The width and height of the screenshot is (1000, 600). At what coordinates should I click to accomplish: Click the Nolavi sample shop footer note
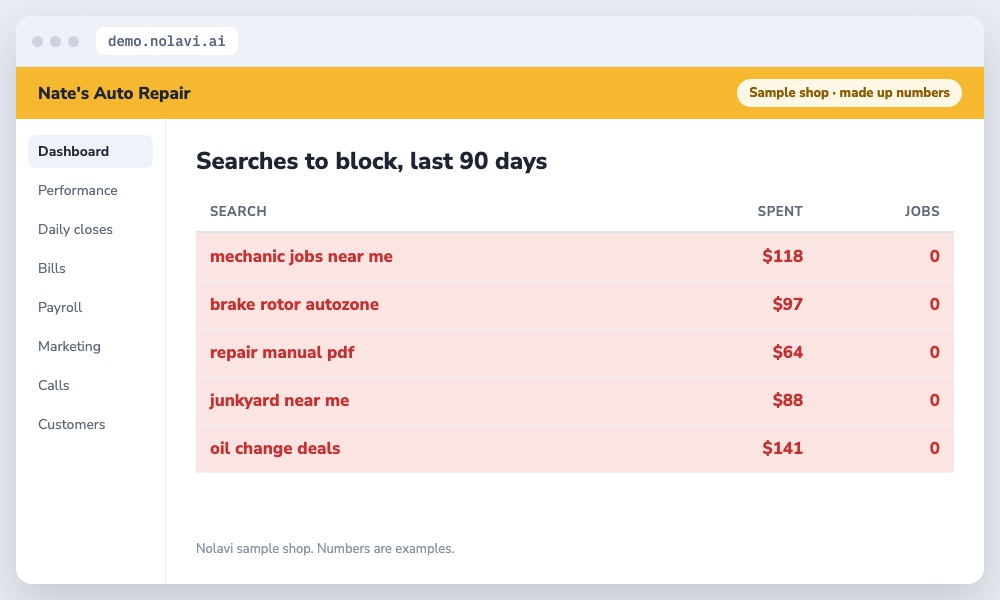325,548
